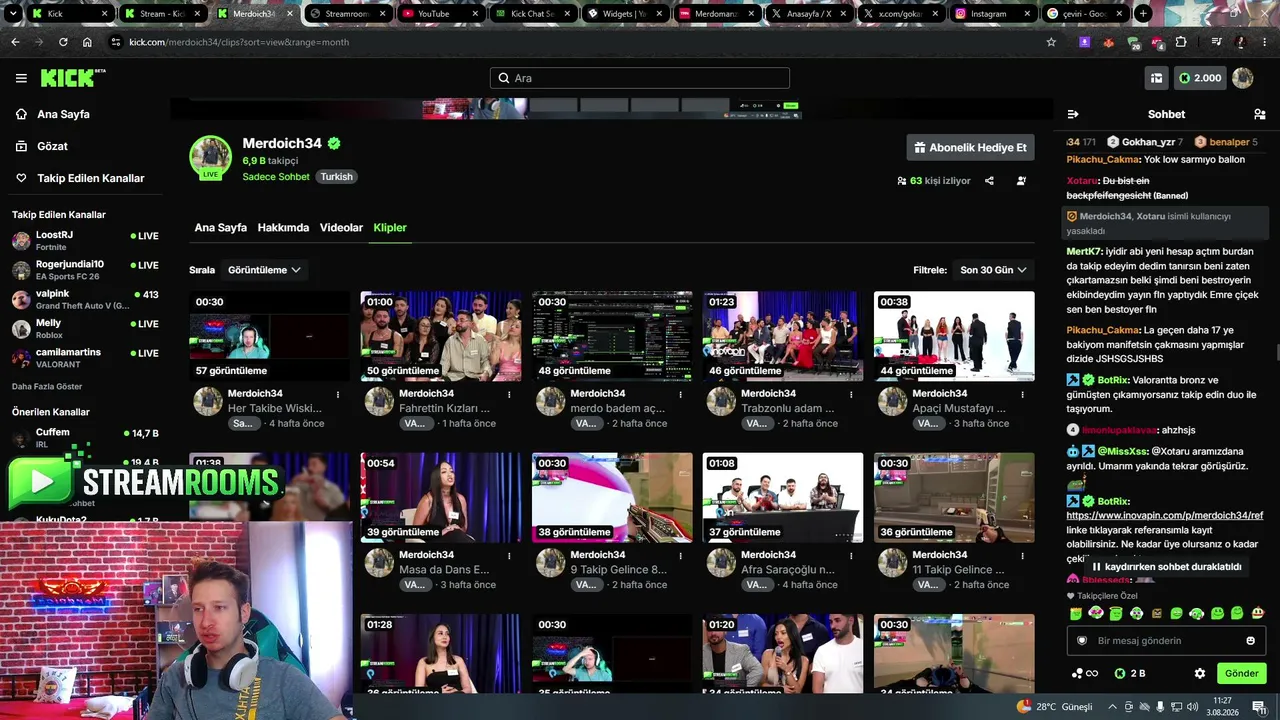Send chat message with Gönder button

tap(1241, 674)
